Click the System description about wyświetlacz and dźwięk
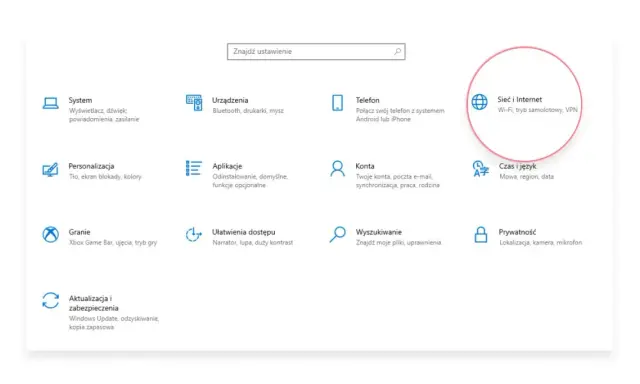 tap(104, 115)
